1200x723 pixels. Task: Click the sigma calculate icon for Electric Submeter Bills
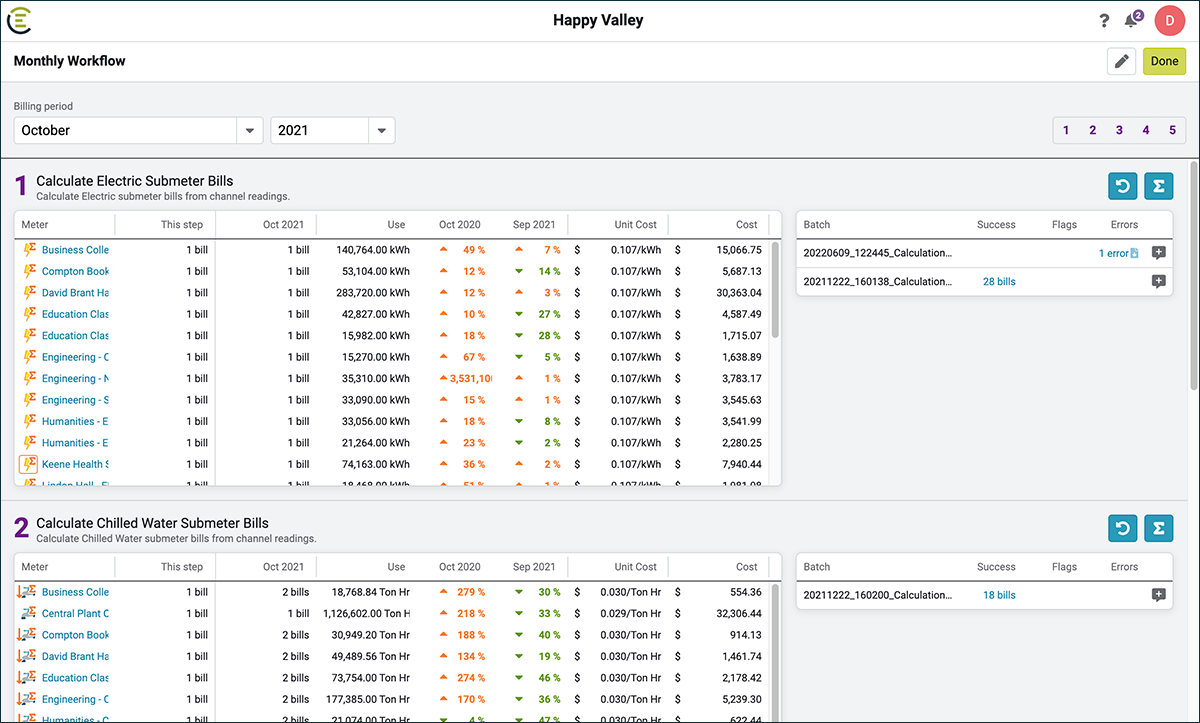coord(1159,186)
